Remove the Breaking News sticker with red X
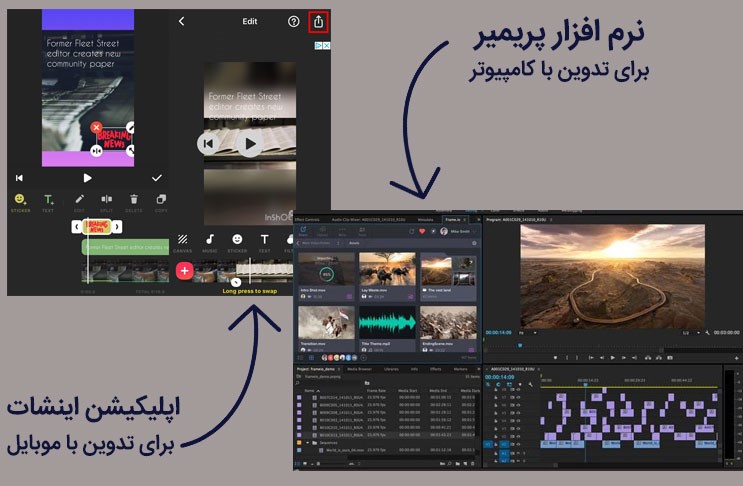This screenshot has width=743, height=486. click(96, 127)
